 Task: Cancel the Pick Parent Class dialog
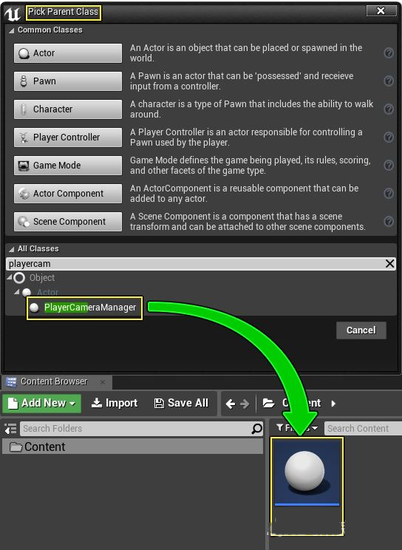point(361,330)
